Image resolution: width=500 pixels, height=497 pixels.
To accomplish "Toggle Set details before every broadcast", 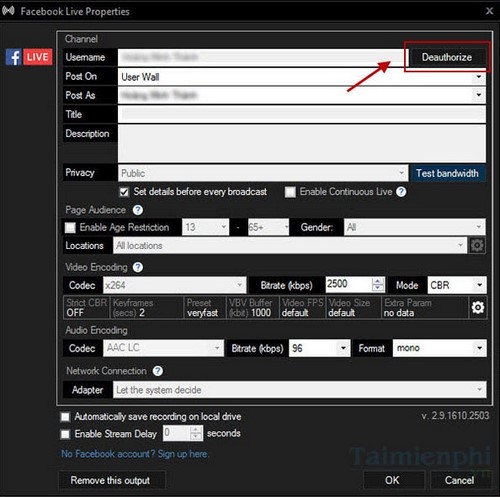I will 124,192.
